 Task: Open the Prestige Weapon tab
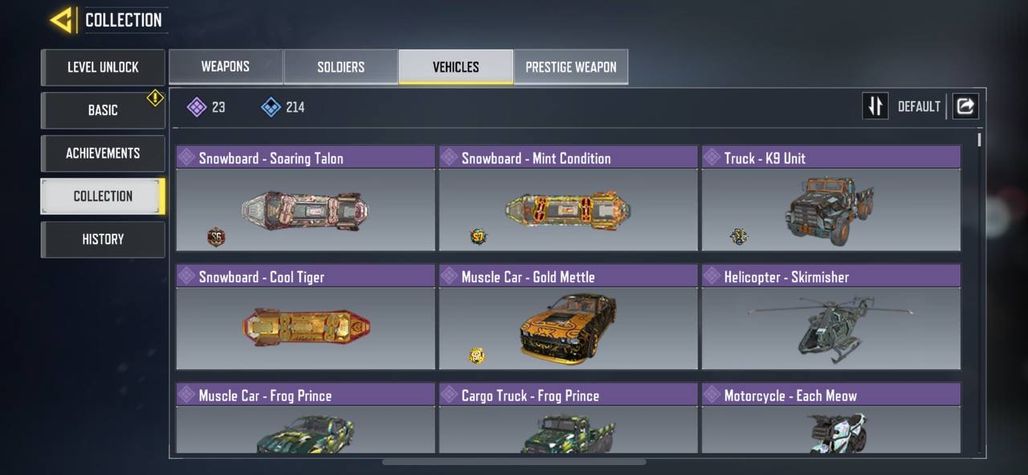pyautogui.click(x=571, y=67)
